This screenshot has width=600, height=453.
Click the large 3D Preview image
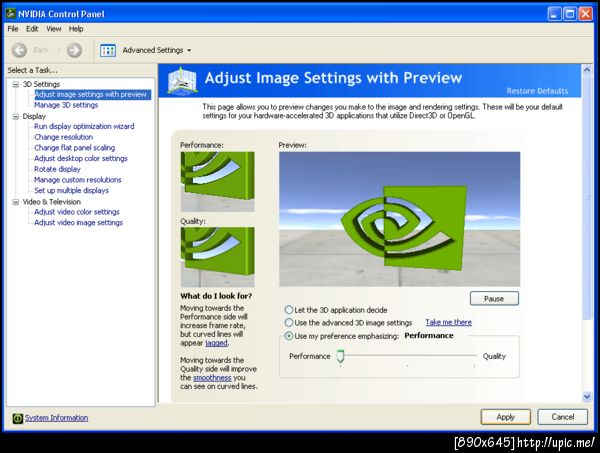point(399,219)
